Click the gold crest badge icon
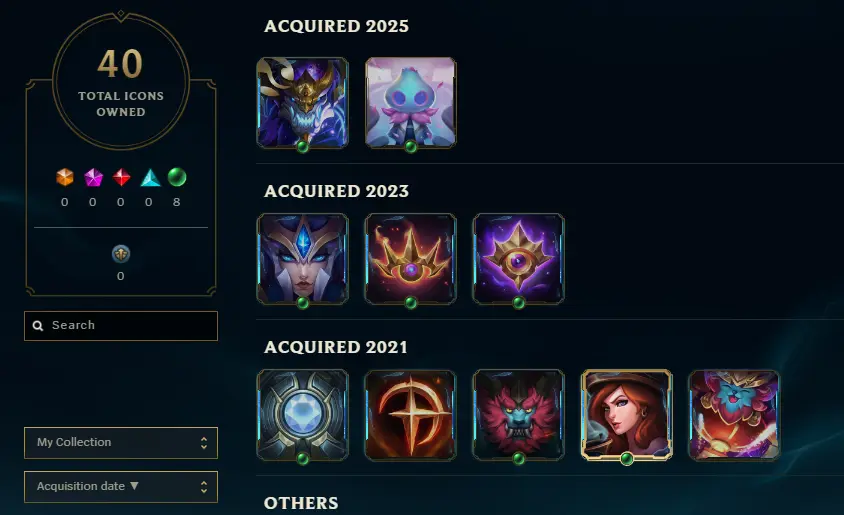The height and width of the screenshot is (515, 844). (121, 254)
